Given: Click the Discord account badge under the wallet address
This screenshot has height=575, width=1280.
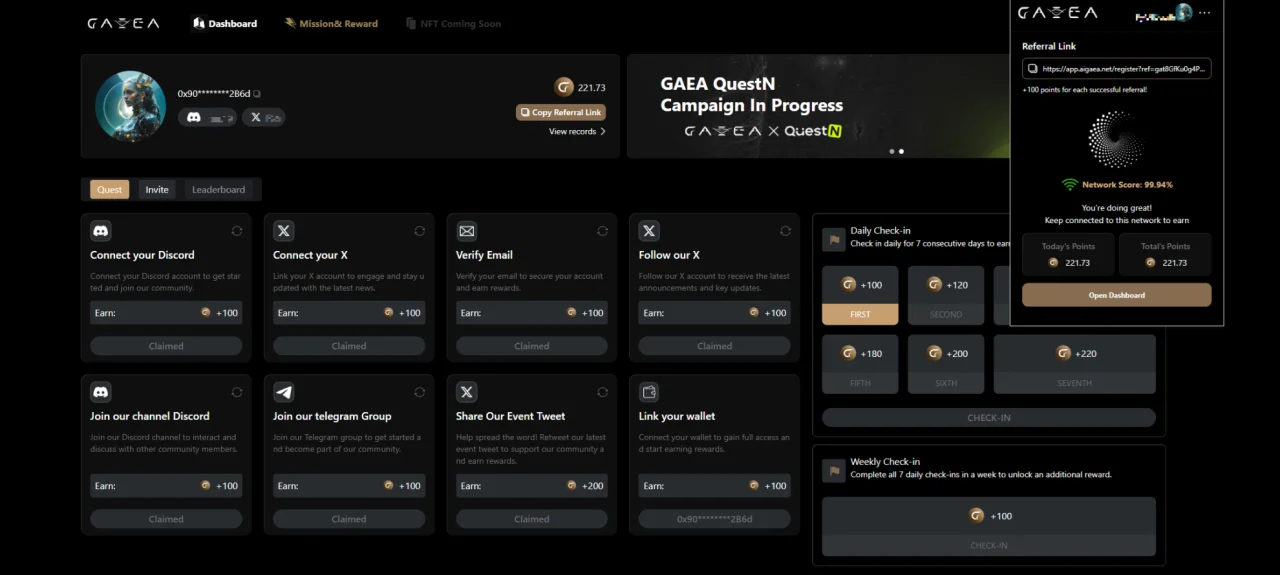Looking at the screenshot, I should [x=207, y=117].
